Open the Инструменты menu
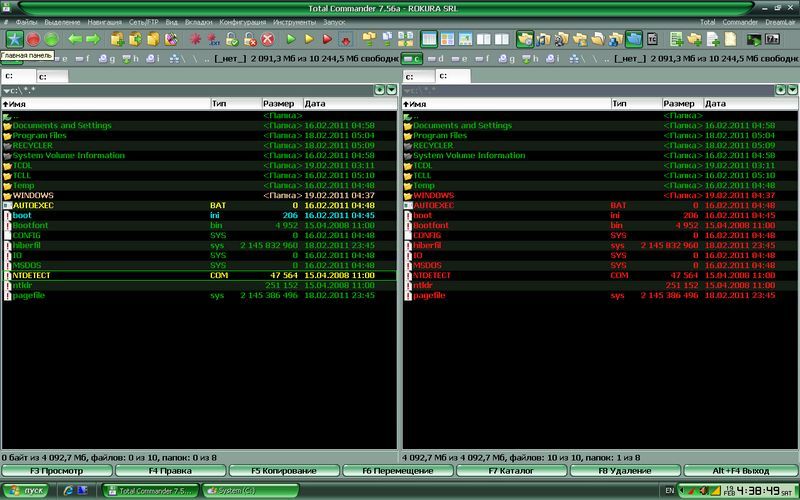Image resolution: width=800 pixels, height=500 pixels. coord(296,21)
